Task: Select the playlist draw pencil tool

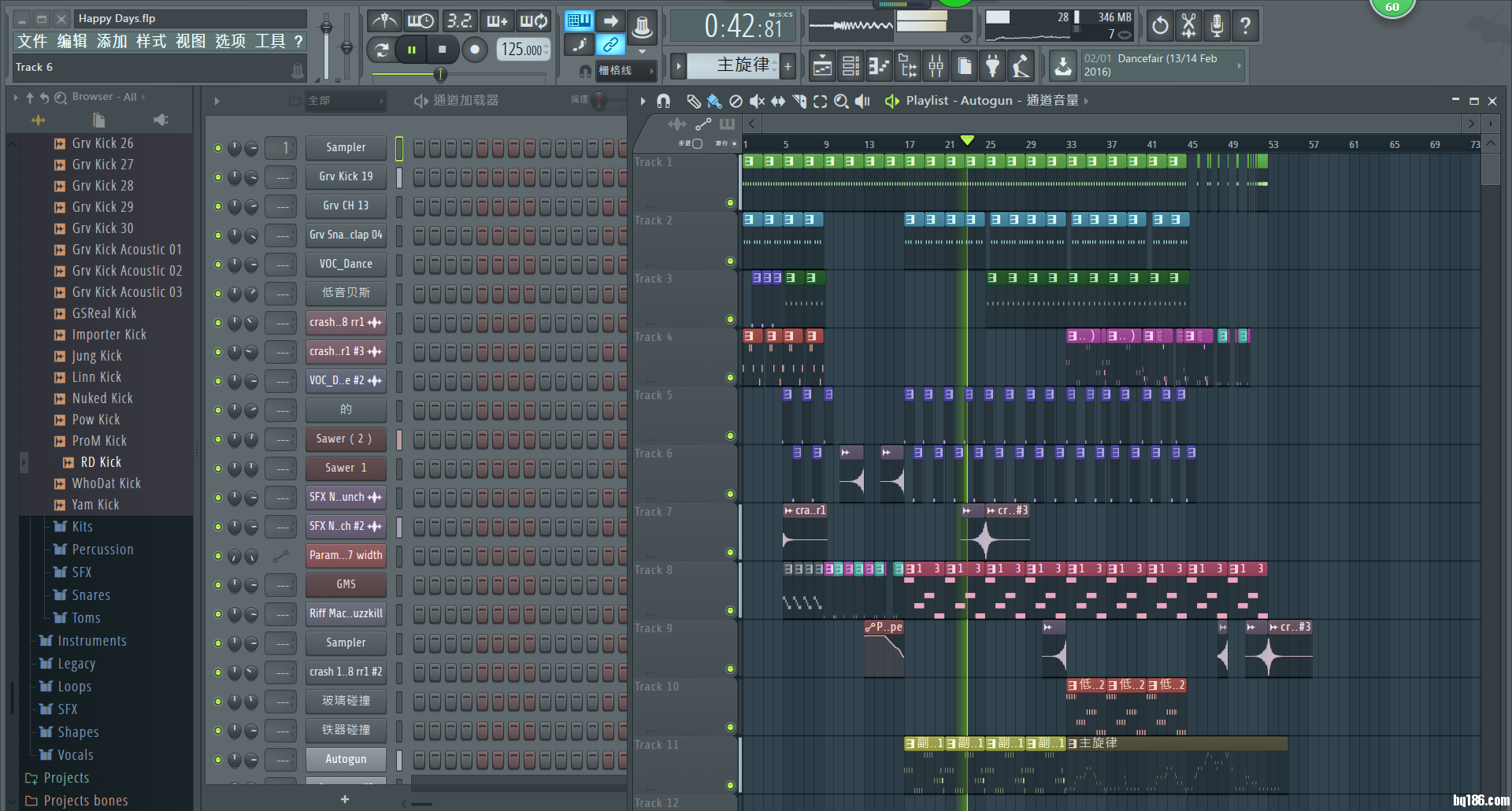Action: tap(693, 101)
